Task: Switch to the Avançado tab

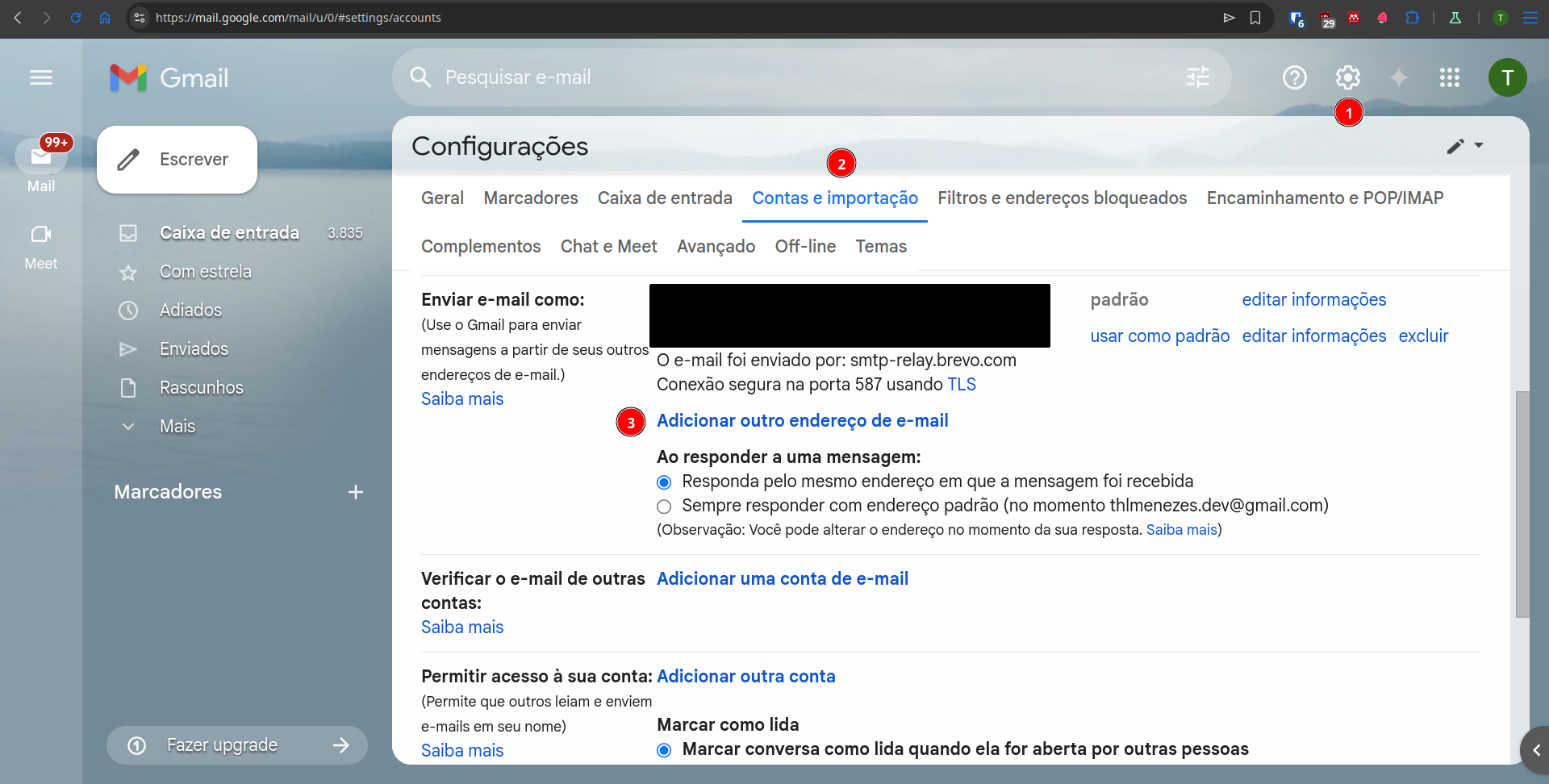Action: 716,247
